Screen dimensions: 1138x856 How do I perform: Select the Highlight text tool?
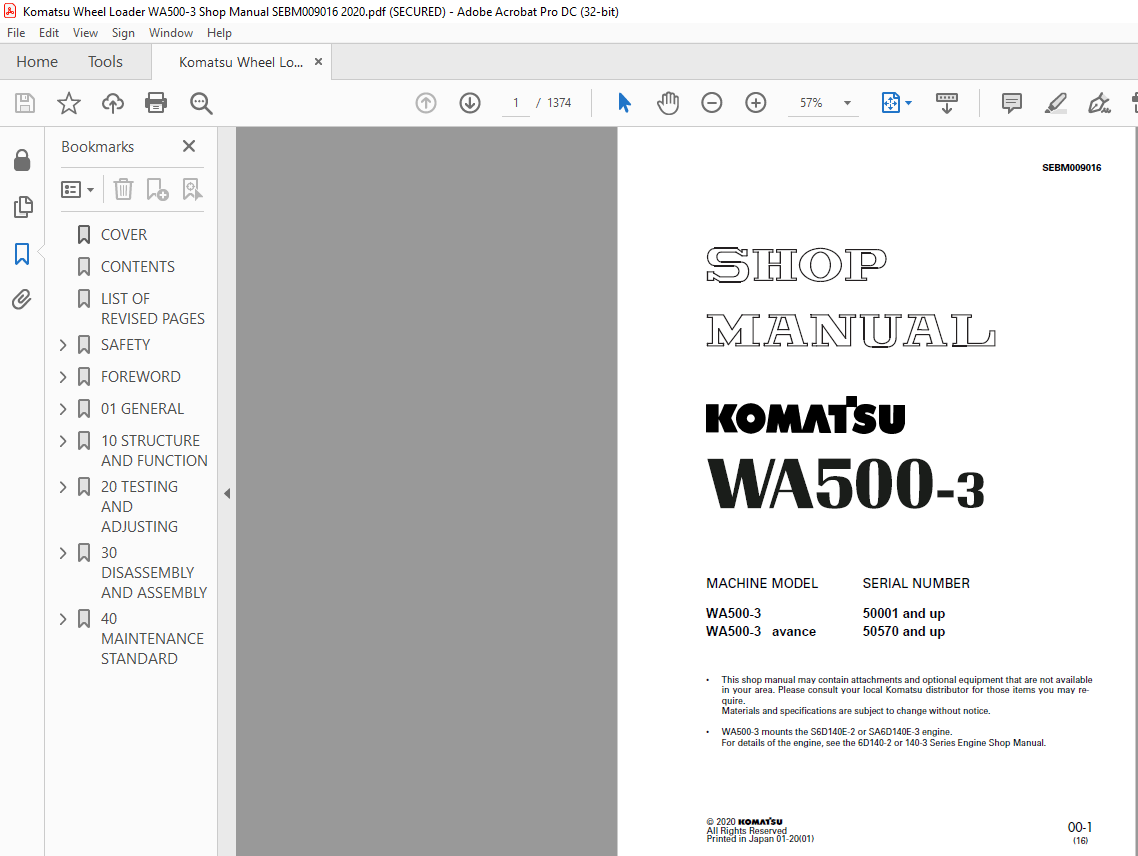coord(1055,103)
